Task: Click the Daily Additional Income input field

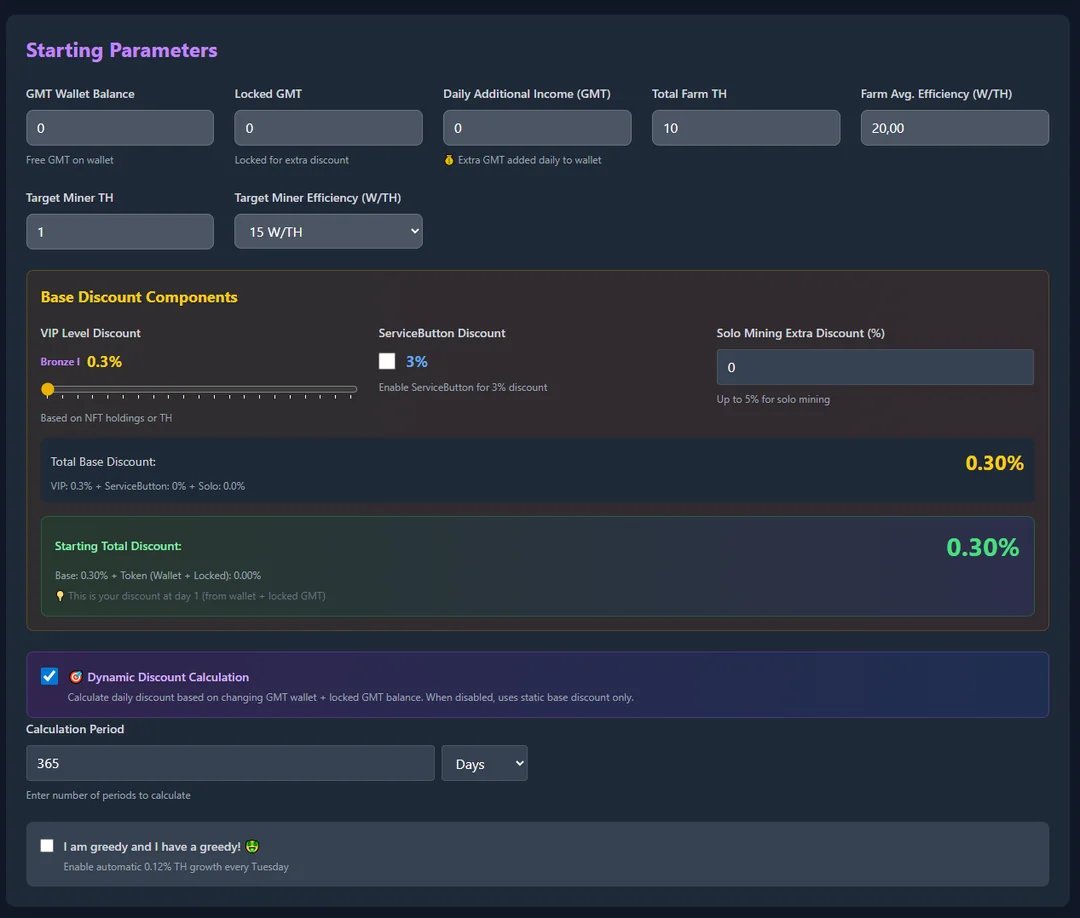Action: coord(536,127)
